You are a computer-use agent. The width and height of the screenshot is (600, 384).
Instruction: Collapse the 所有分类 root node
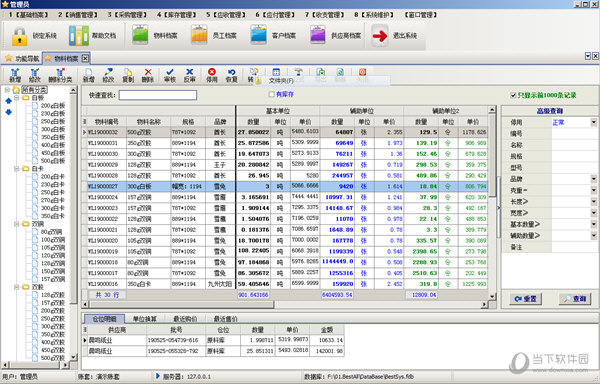click(7, 90)
